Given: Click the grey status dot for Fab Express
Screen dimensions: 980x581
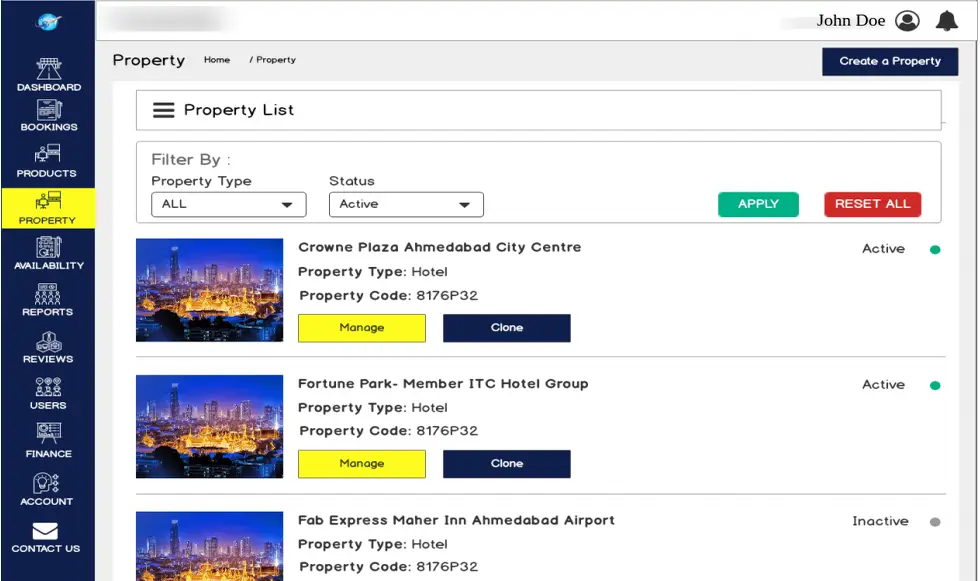Looking at the screenshot, I should click(x=935, y=522).
